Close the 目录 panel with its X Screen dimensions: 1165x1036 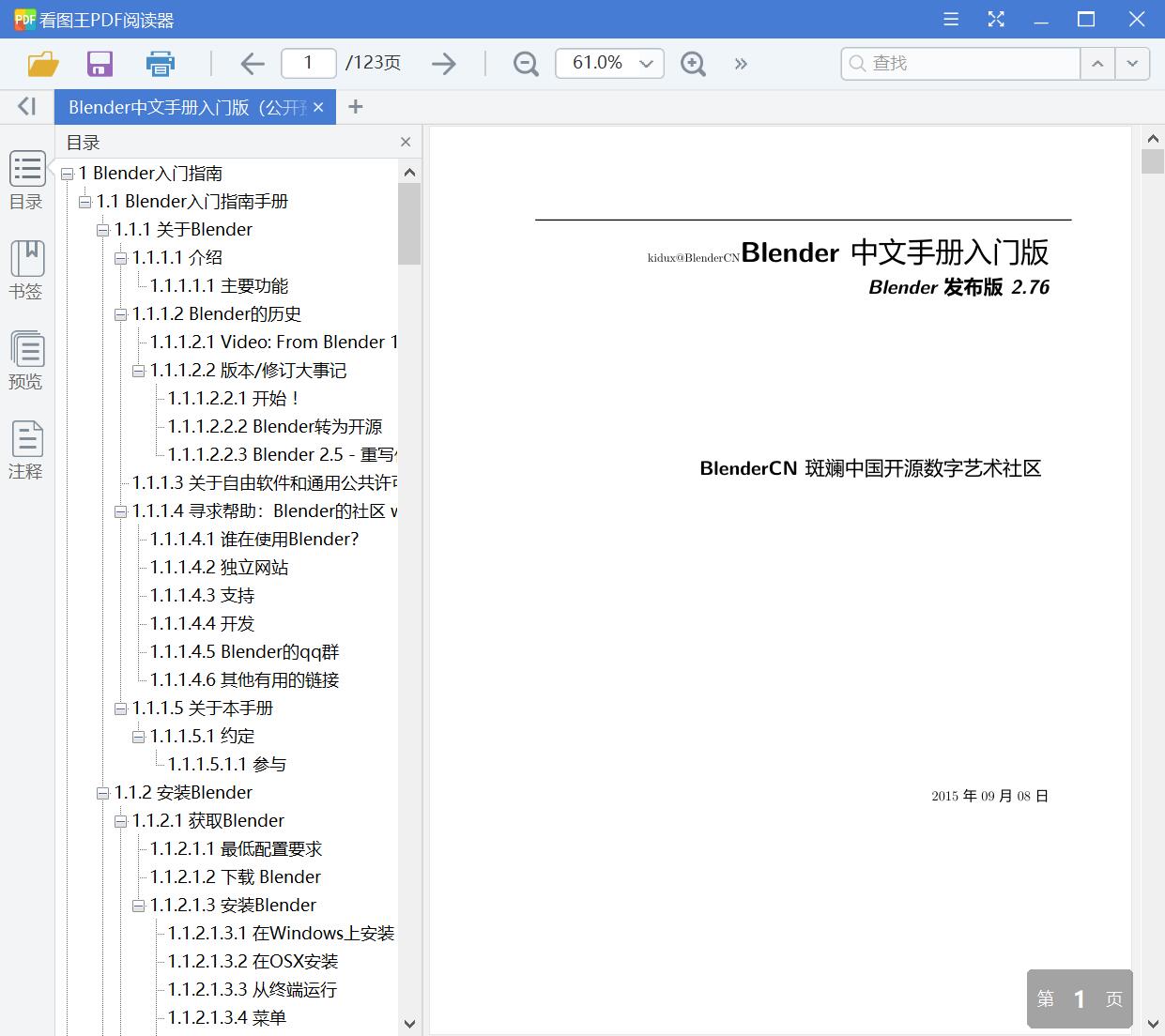coord(406,142)
